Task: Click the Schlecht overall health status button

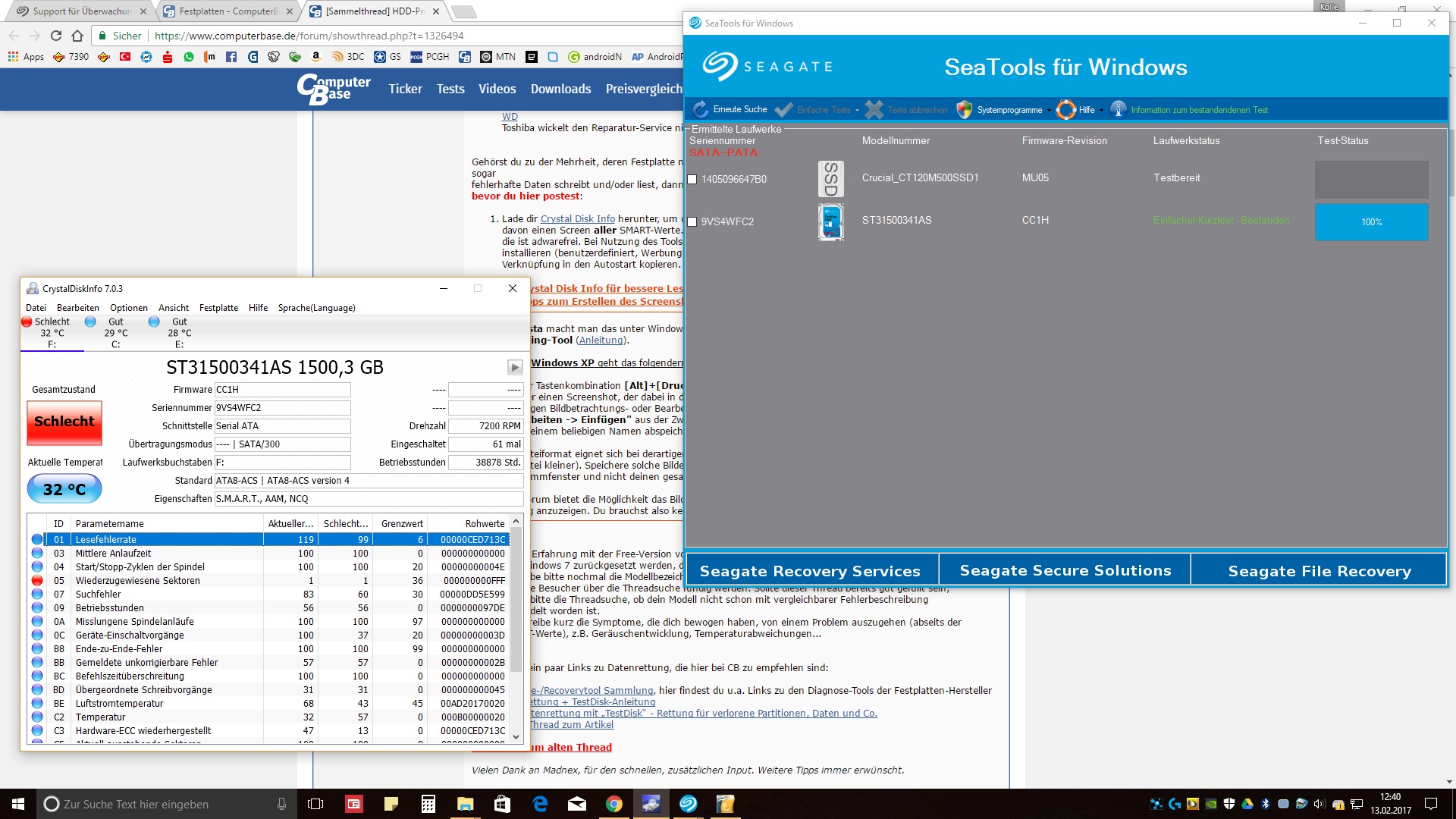Action: [x=64, y=422]
